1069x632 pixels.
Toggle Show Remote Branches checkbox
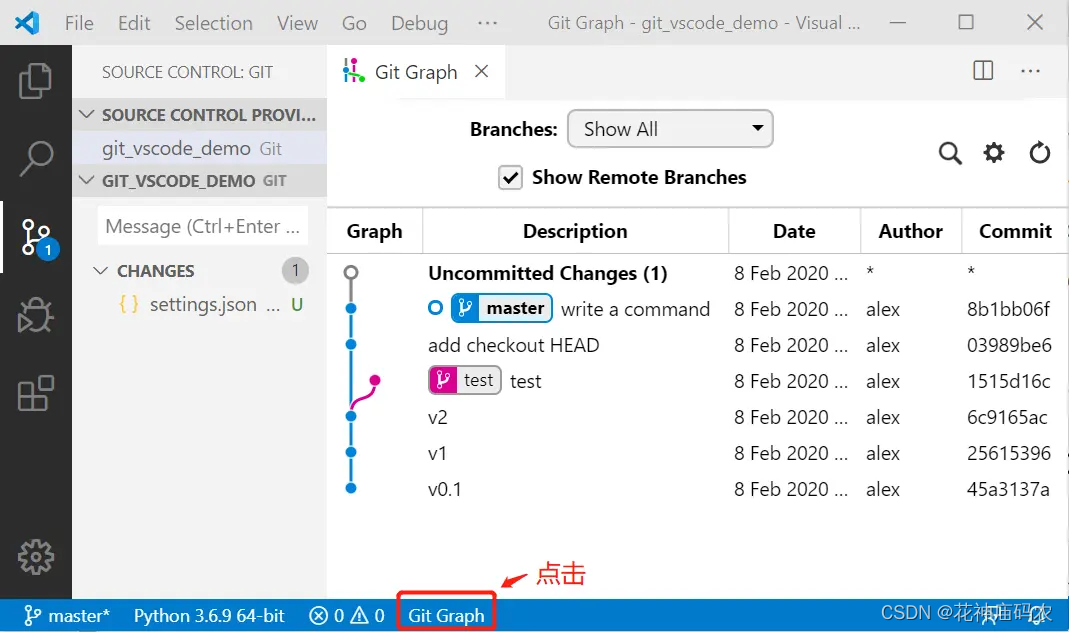tap(510, 177)
